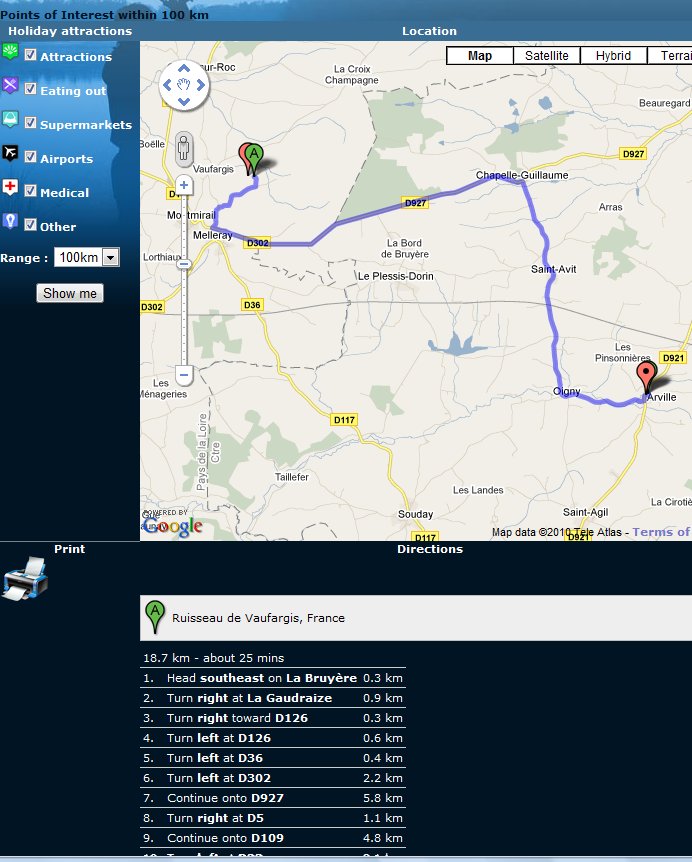The width and height of the screenshot is (692, 862).
Task: Uncheck the Medical checkbox
Action: (31, 191)
